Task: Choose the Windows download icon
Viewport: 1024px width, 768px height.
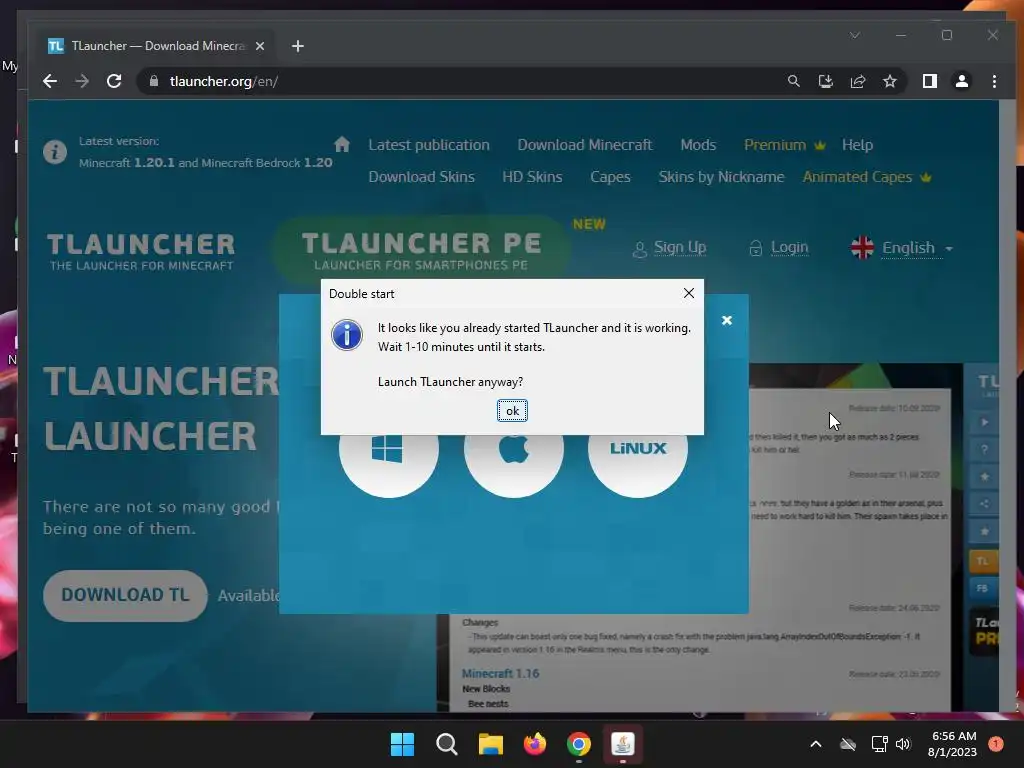Action: point(389,449)
